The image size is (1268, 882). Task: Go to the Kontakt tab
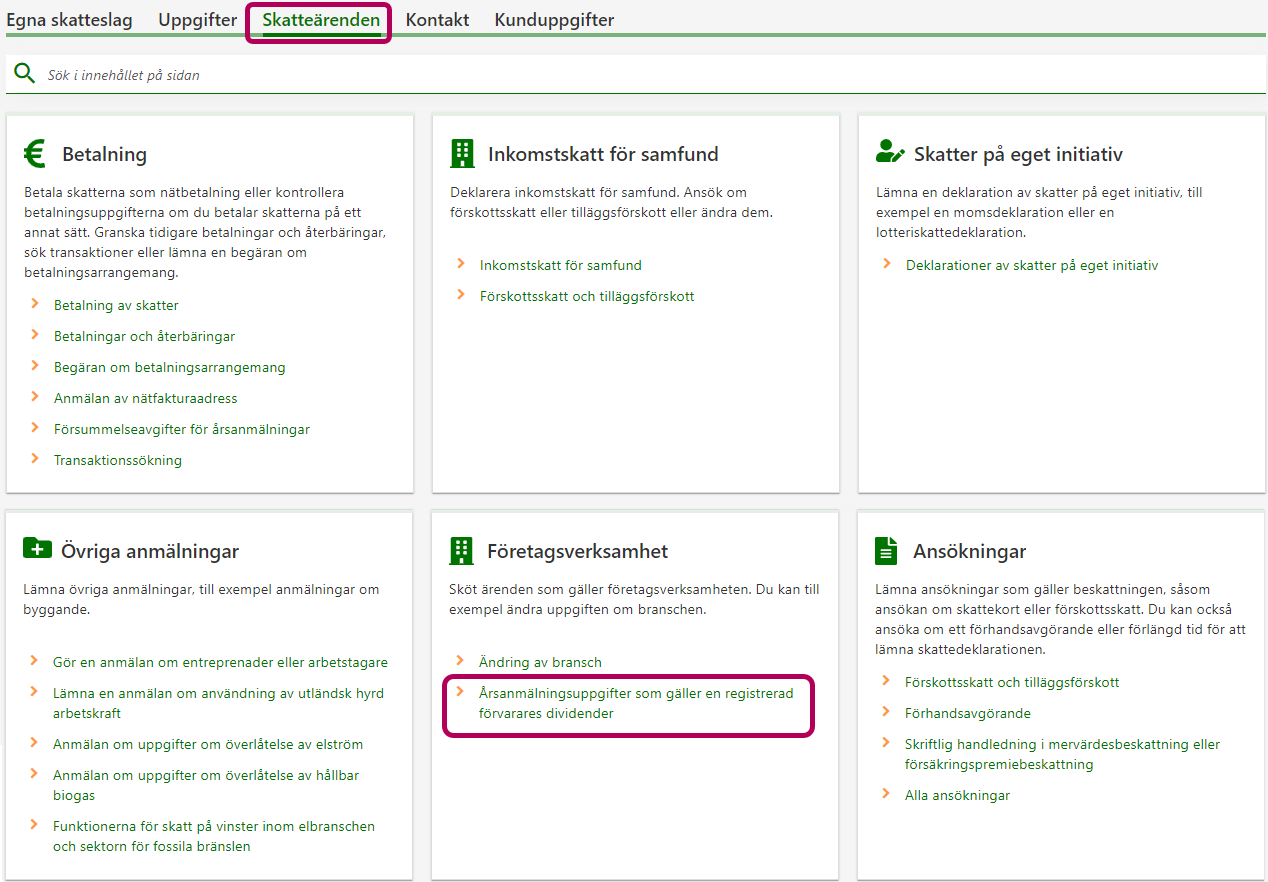point(437,20)
